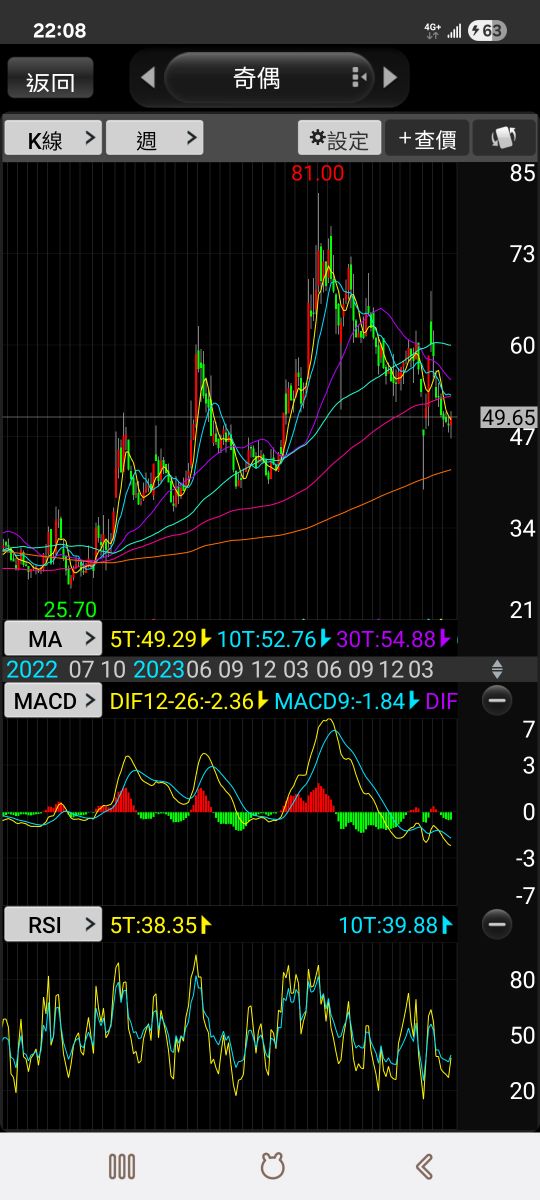Open the K線 chart type dropdown
Screen dimensions: 540x1200
tap(53, 138)
